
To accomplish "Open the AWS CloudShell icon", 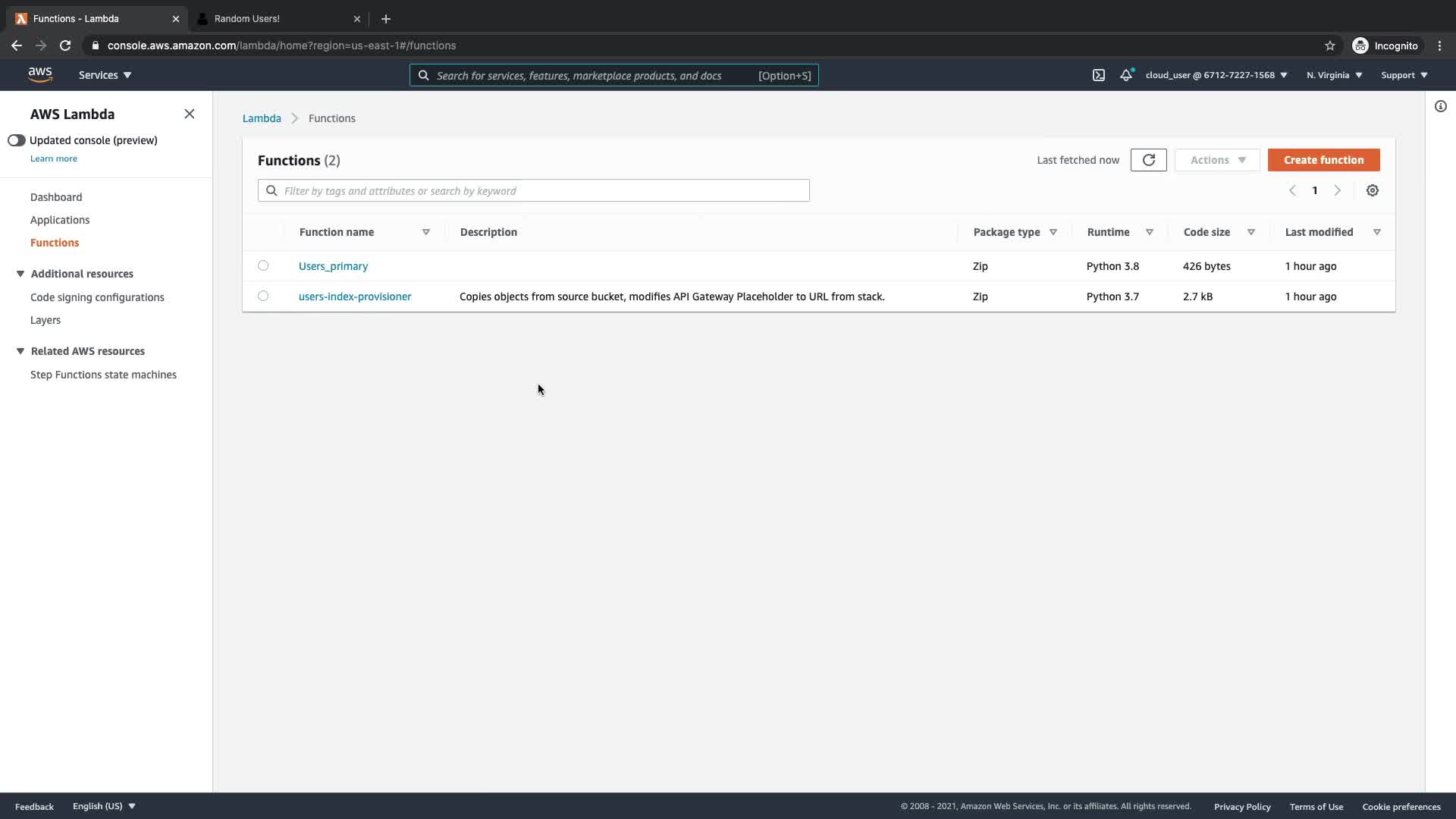I will (x=1098, y=75).
